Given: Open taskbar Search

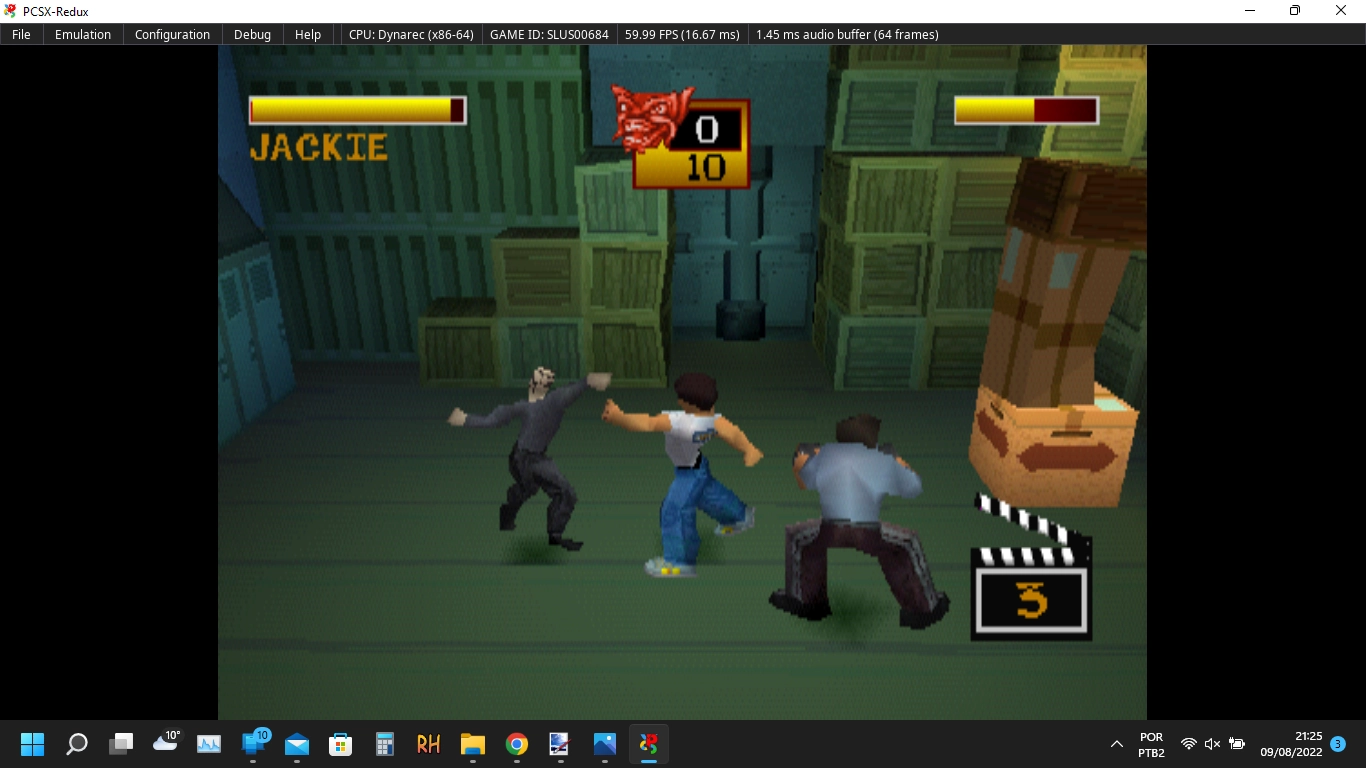Looking at the screenshot, I should [x=77, y=744].
